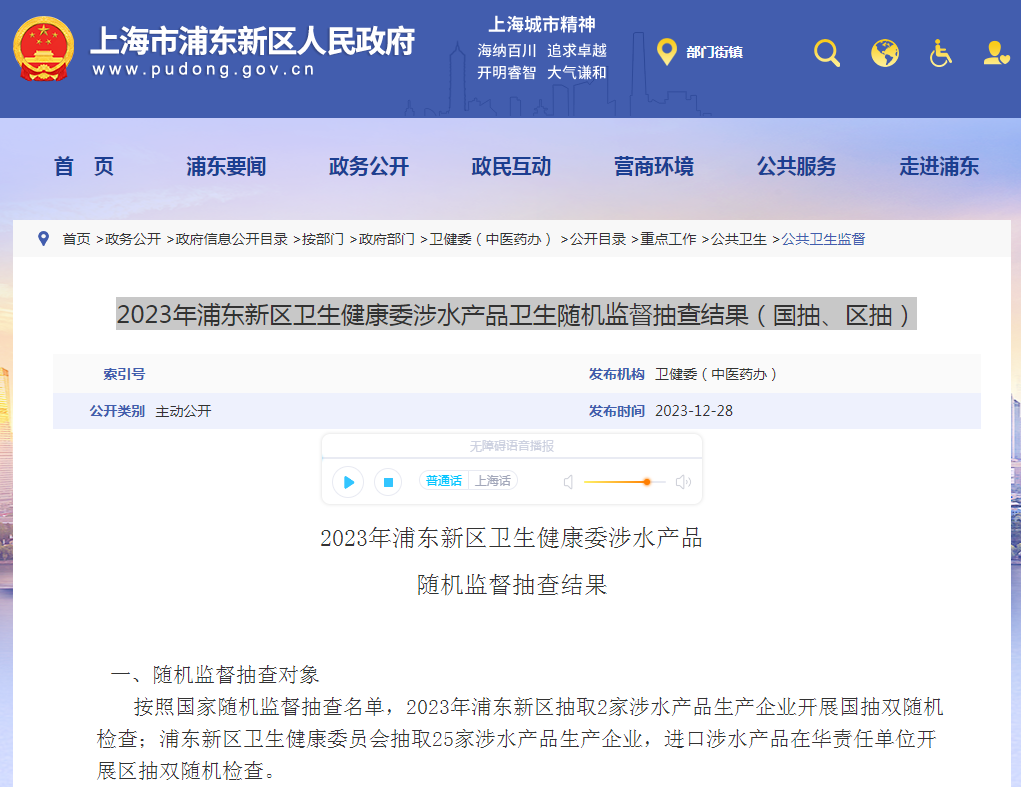Switch narration to 上海话
Viewport: 1021px width, 787px height.
(x=493, y=480)
